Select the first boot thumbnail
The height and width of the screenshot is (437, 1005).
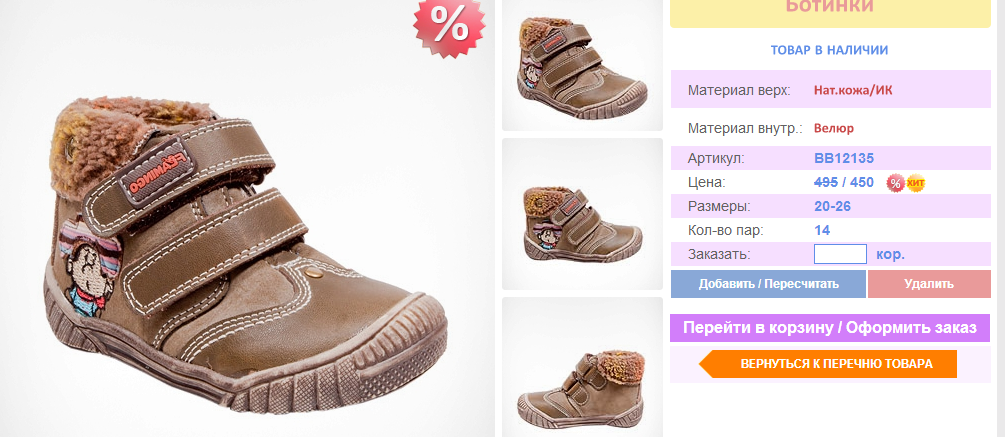point(582,65)
